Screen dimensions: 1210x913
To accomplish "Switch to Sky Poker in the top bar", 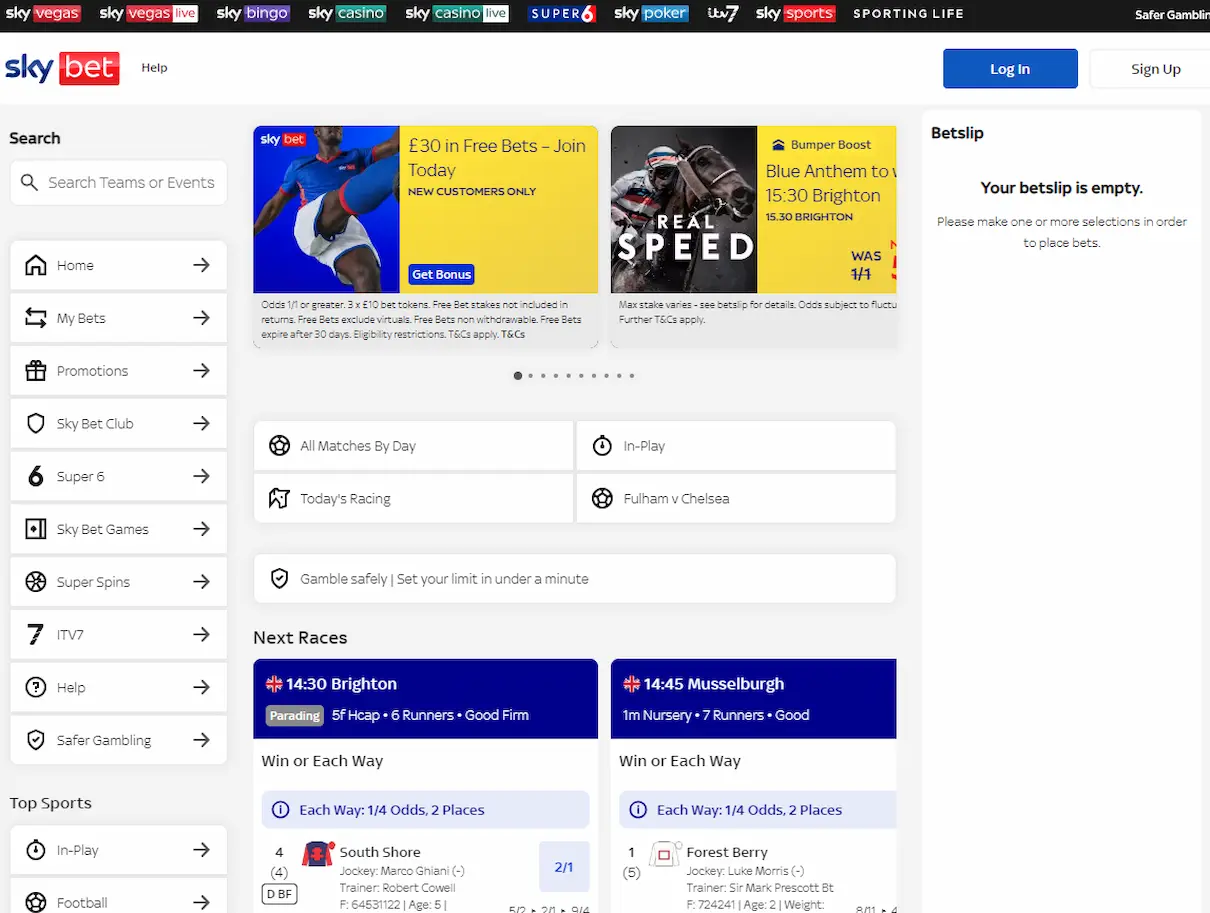I will click(651, 14).
